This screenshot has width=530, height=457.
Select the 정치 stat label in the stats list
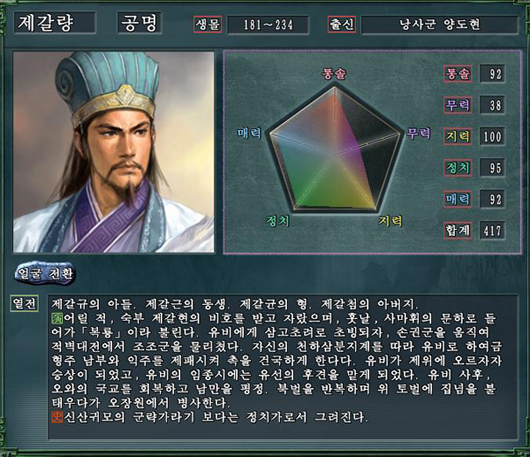(x=458, y=168)
